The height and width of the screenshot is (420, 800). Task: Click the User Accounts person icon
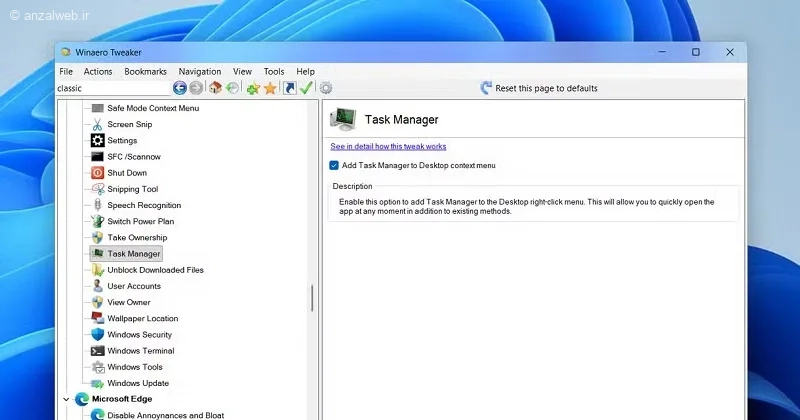tap(97, 286)
